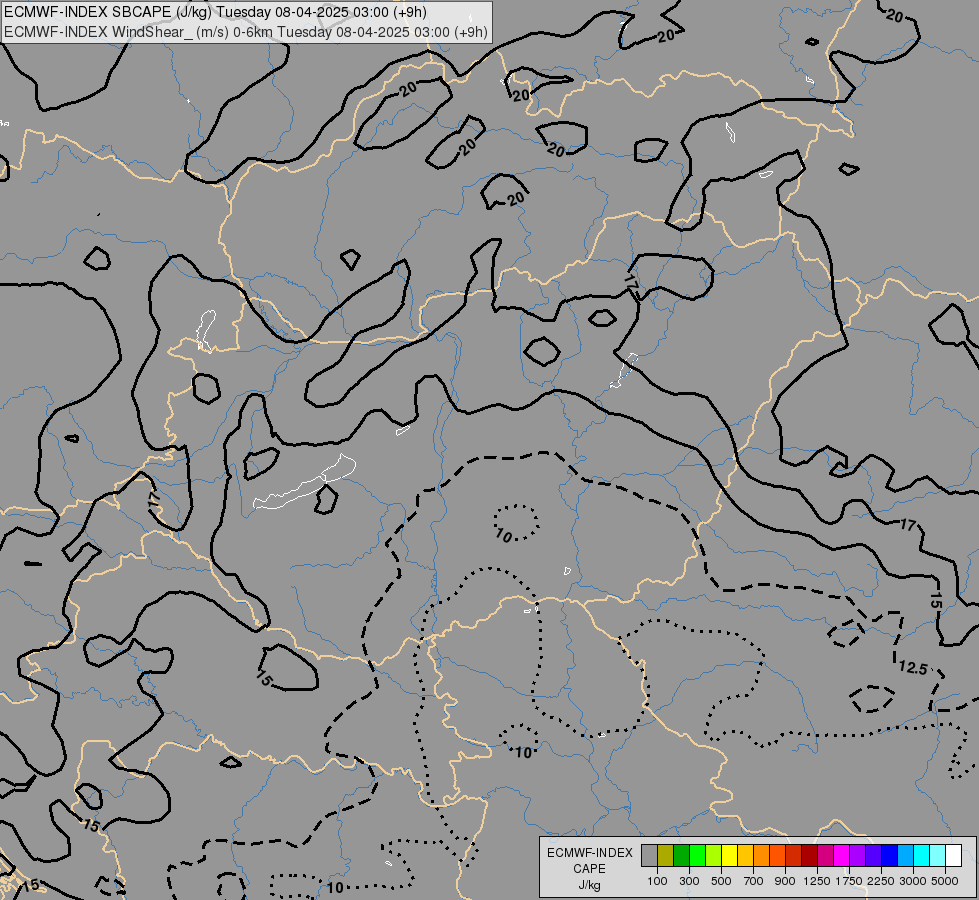The width and height of the screenshot is (979, 900).
Task: Choose the yellow swatch in the CAPE legend
Action: [729, 855]
